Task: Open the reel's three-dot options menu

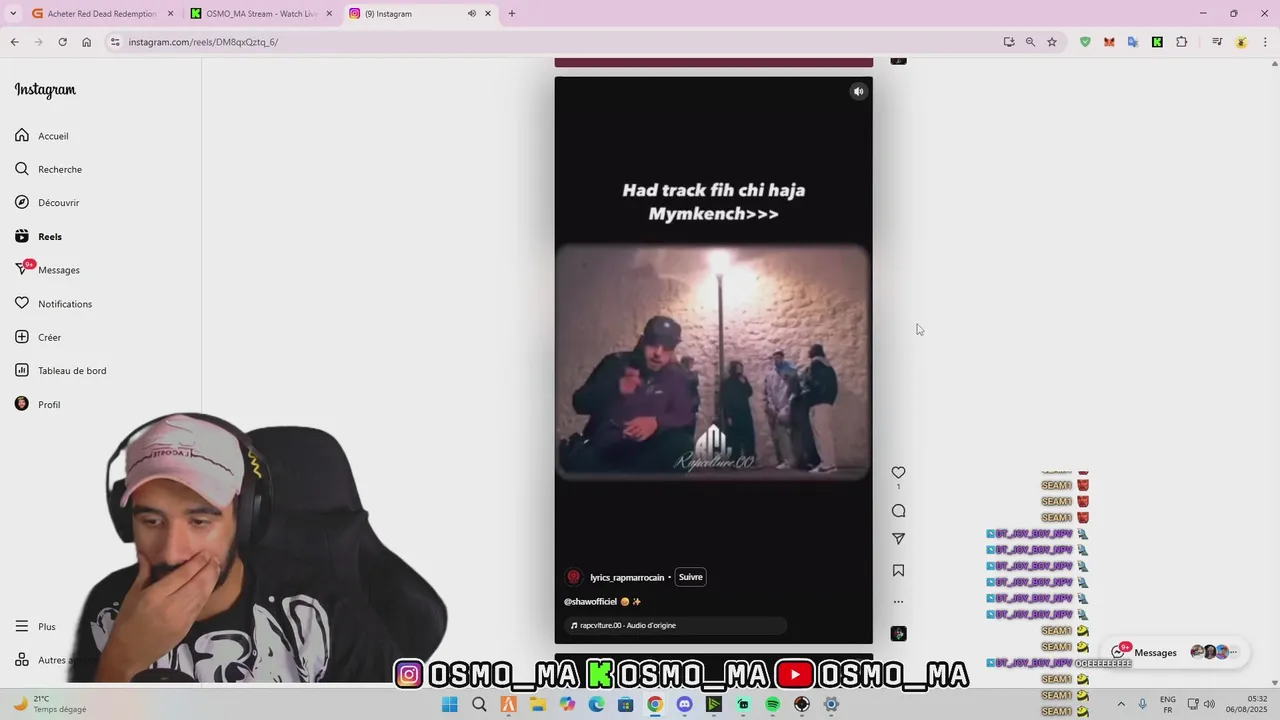Action: click(x=898, y=602)
